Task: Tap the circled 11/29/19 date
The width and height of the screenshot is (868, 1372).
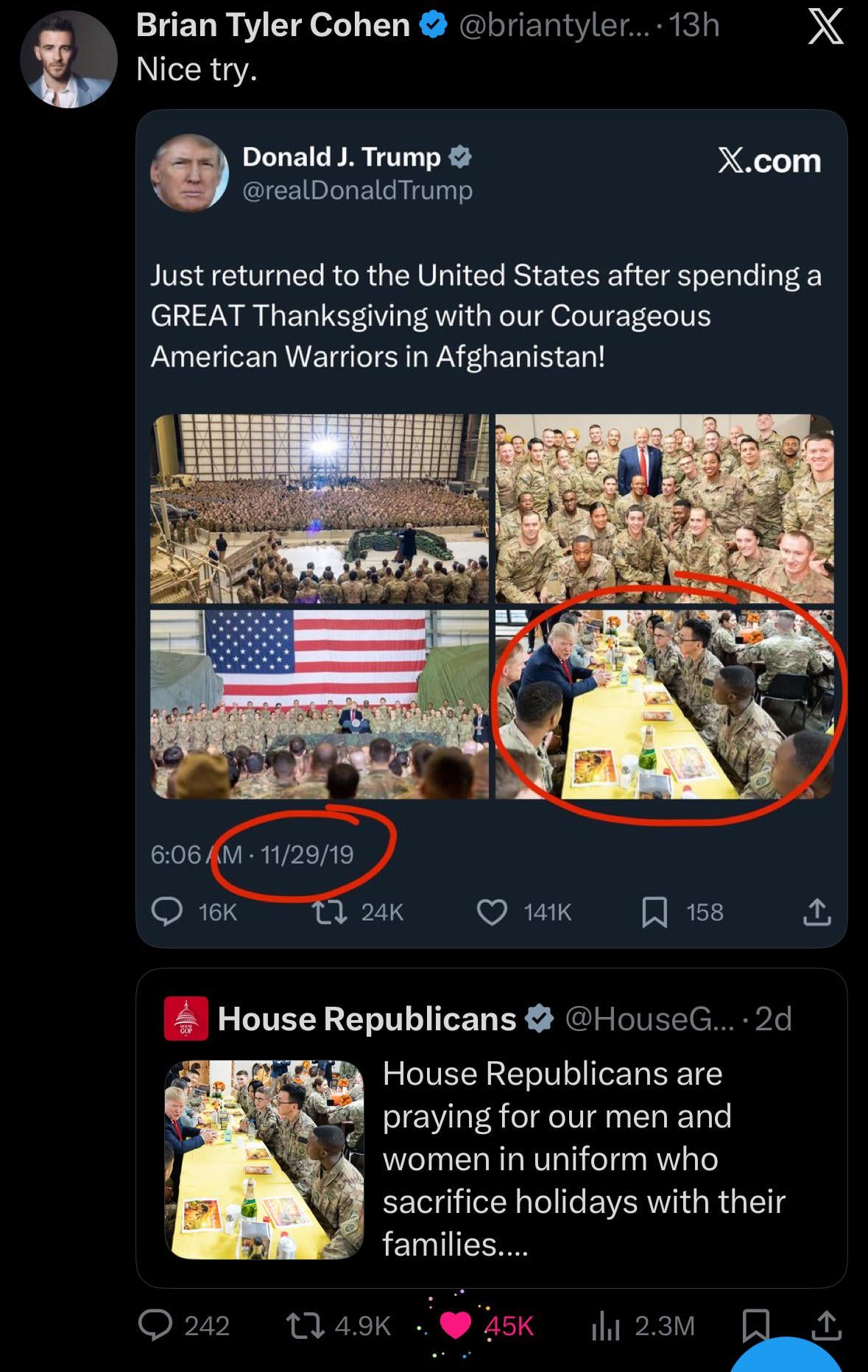Action: 306,854
